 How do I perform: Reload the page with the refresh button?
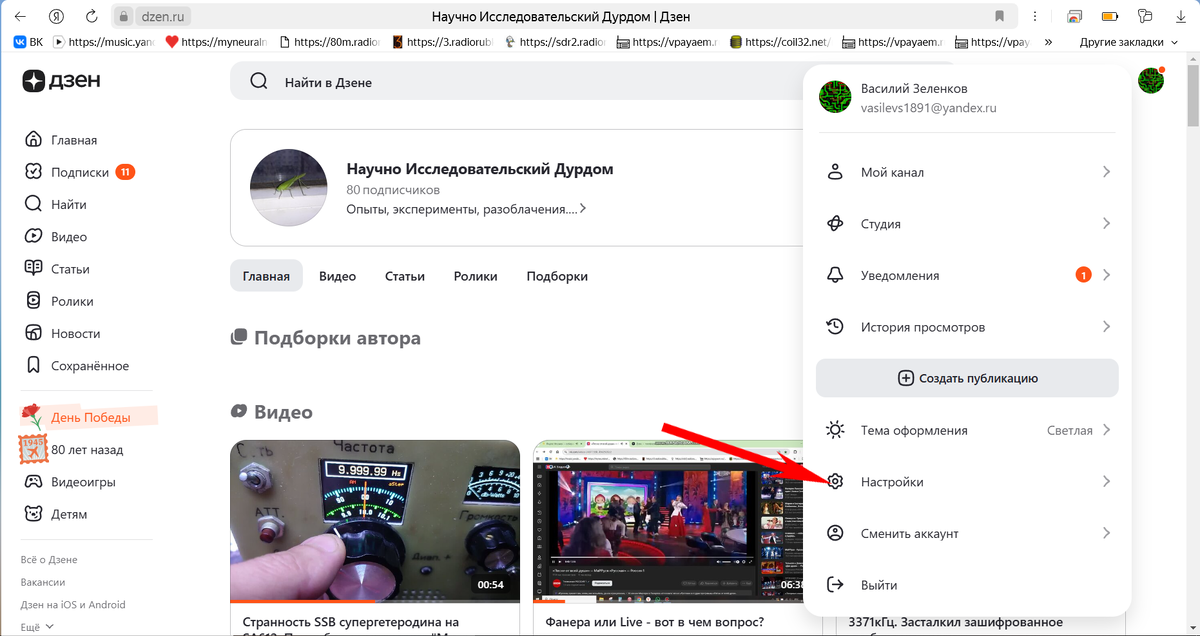[91, 17]
